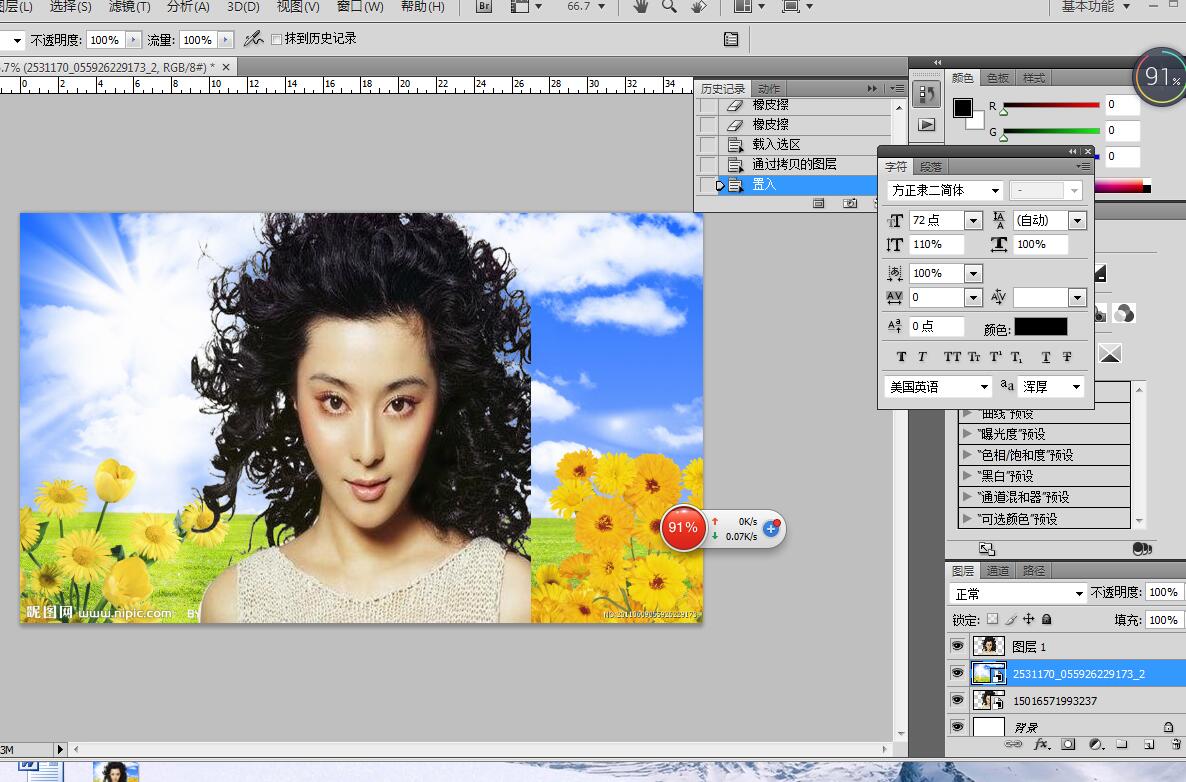This screenshot has width=1186, height=782.
Task: Add a layer mask via mask icon
Action: pyautogui.click(x=1068, y=745)
